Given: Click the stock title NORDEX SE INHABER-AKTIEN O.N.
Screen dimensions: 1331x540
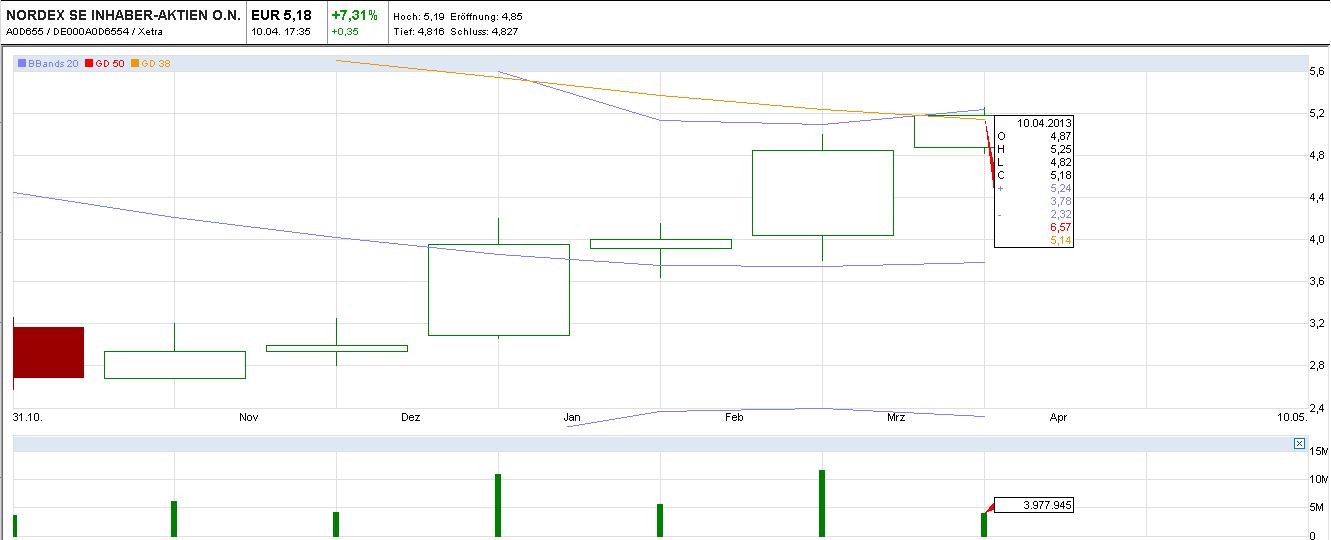Looking at the screenshot, I should [124, 16].
